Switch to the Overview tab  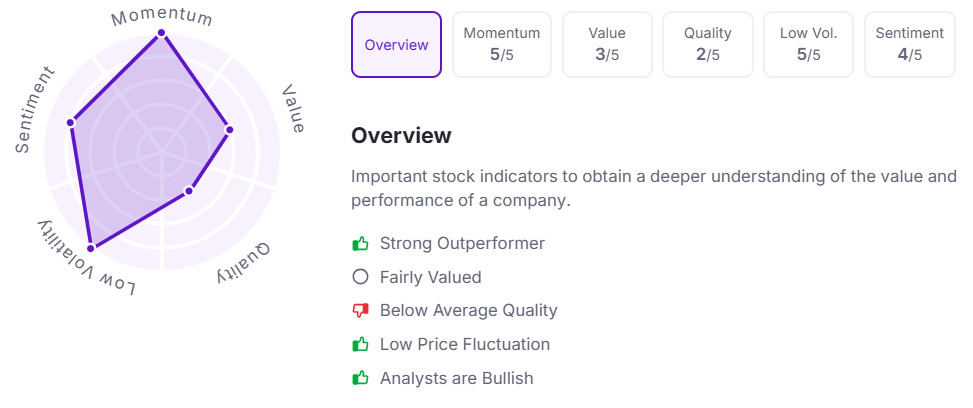click(397, 45)
